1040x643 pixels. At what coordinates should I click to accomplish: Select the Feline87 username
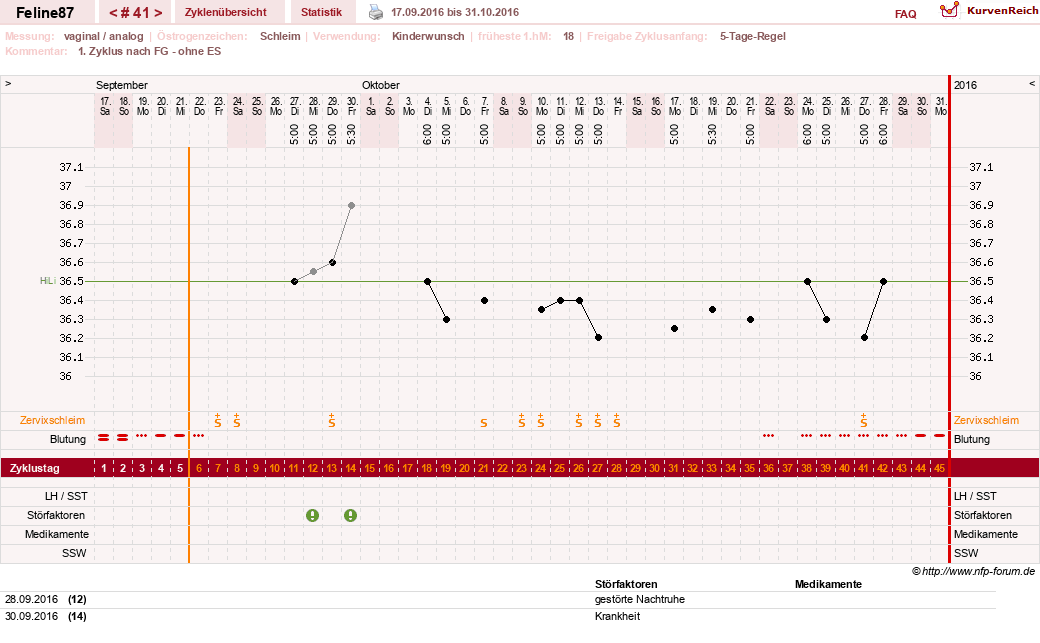45,13
